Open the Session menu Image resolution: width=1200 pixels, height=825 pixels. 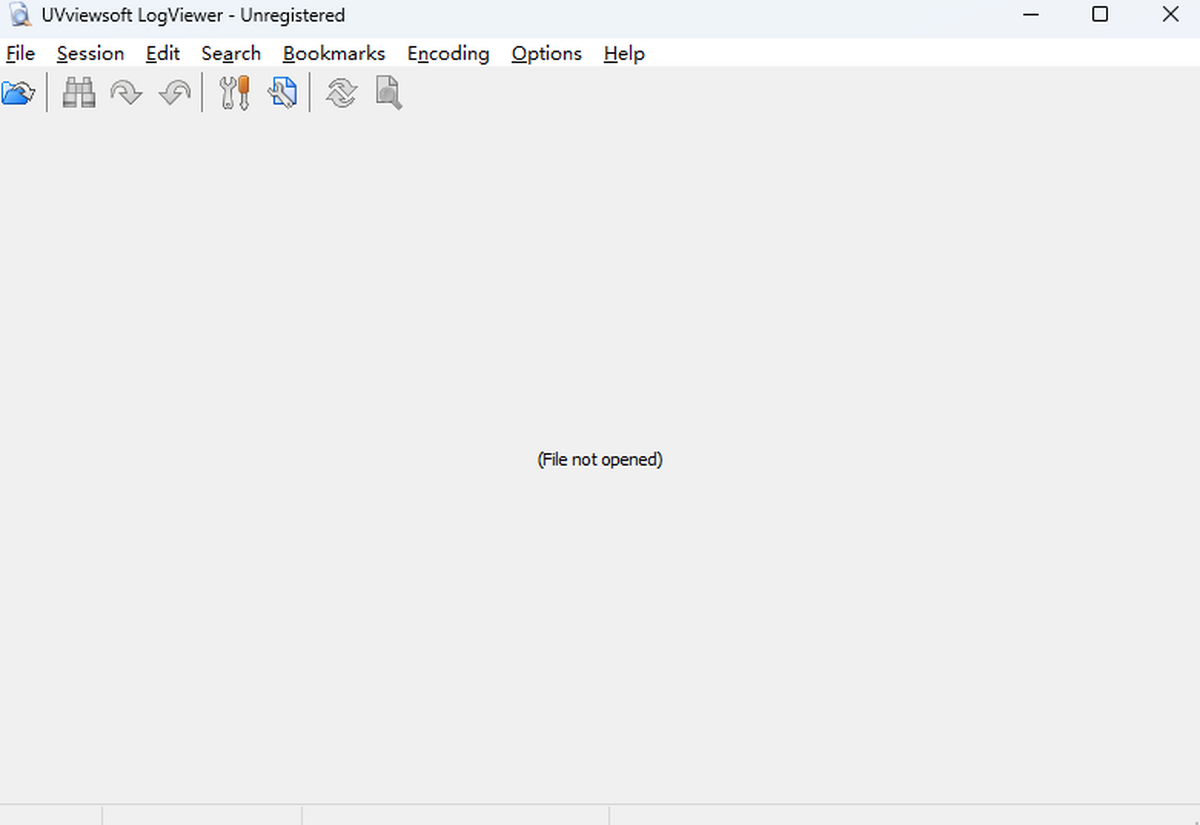[90, 53]
